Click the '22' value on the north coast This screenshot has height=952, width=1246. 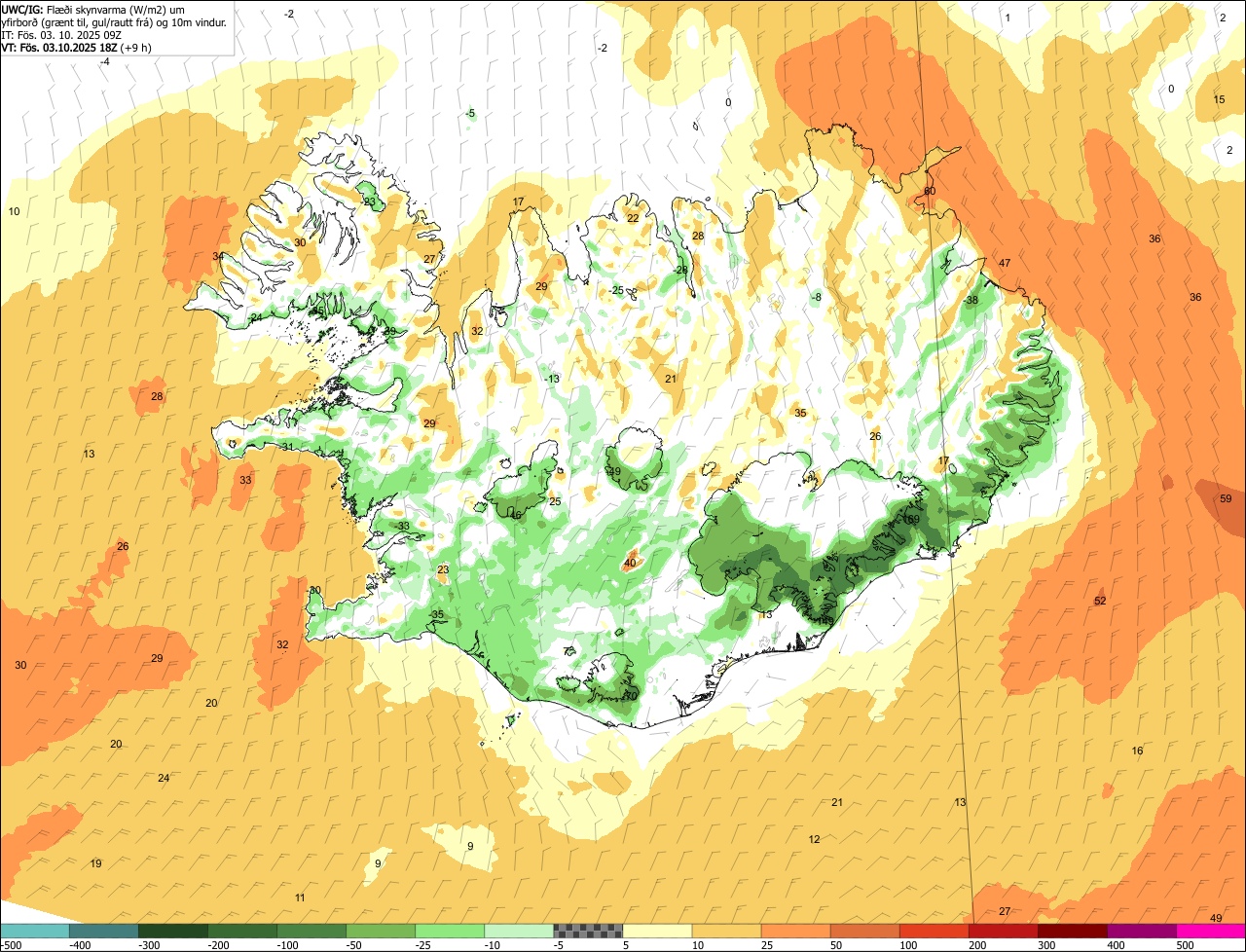point(633,218)
